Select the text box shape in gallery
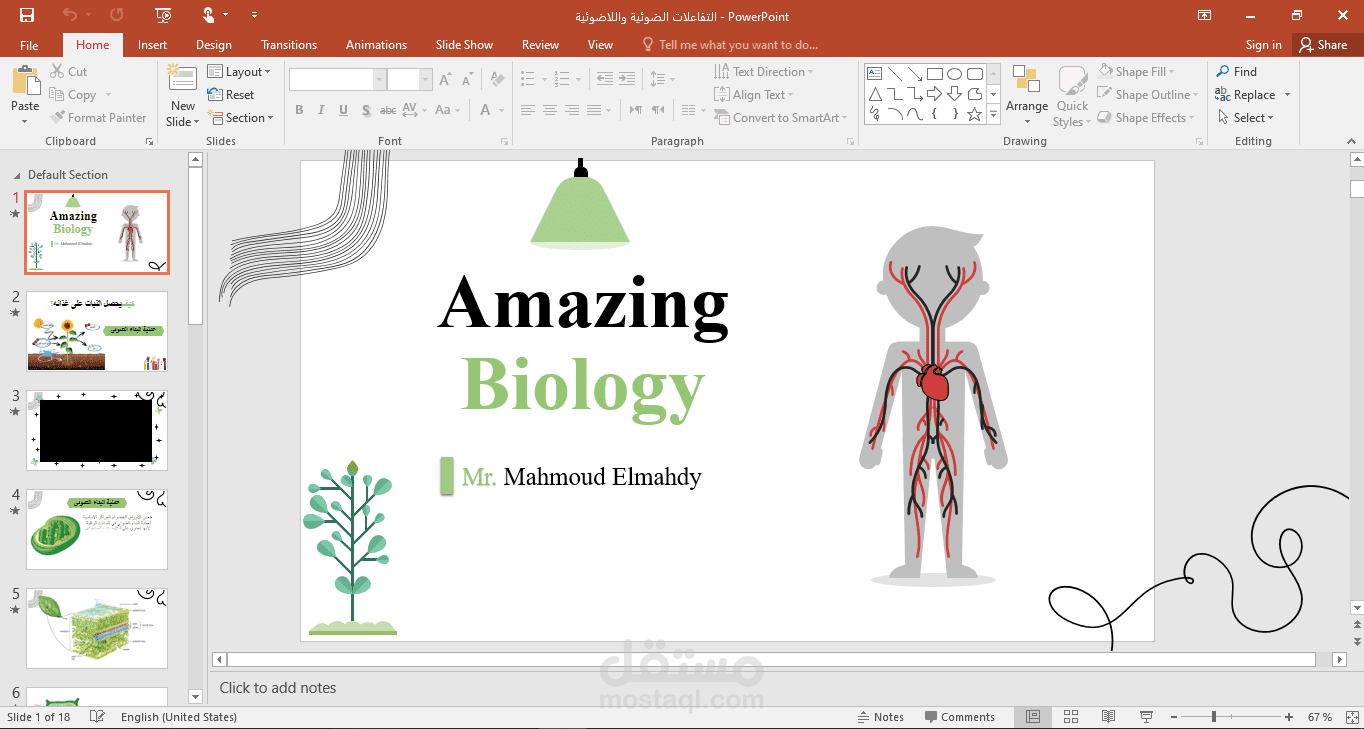Screen dimensions: 1364x729 (x=874, y=73)
